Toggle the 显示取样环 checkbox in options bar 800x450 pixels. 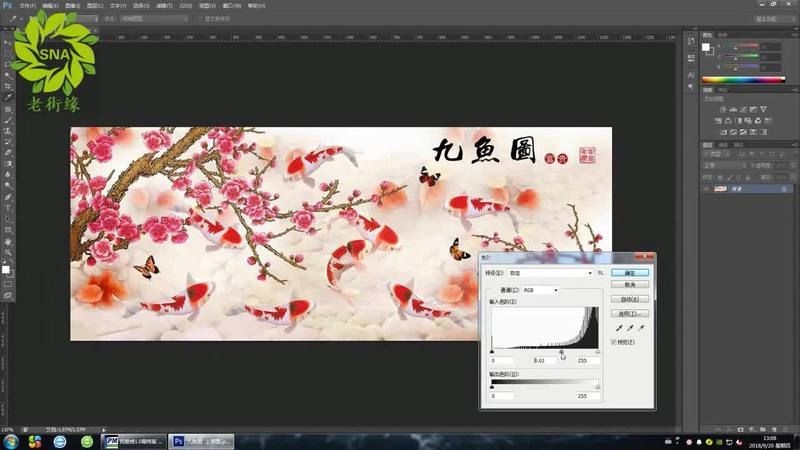[200, 19]
